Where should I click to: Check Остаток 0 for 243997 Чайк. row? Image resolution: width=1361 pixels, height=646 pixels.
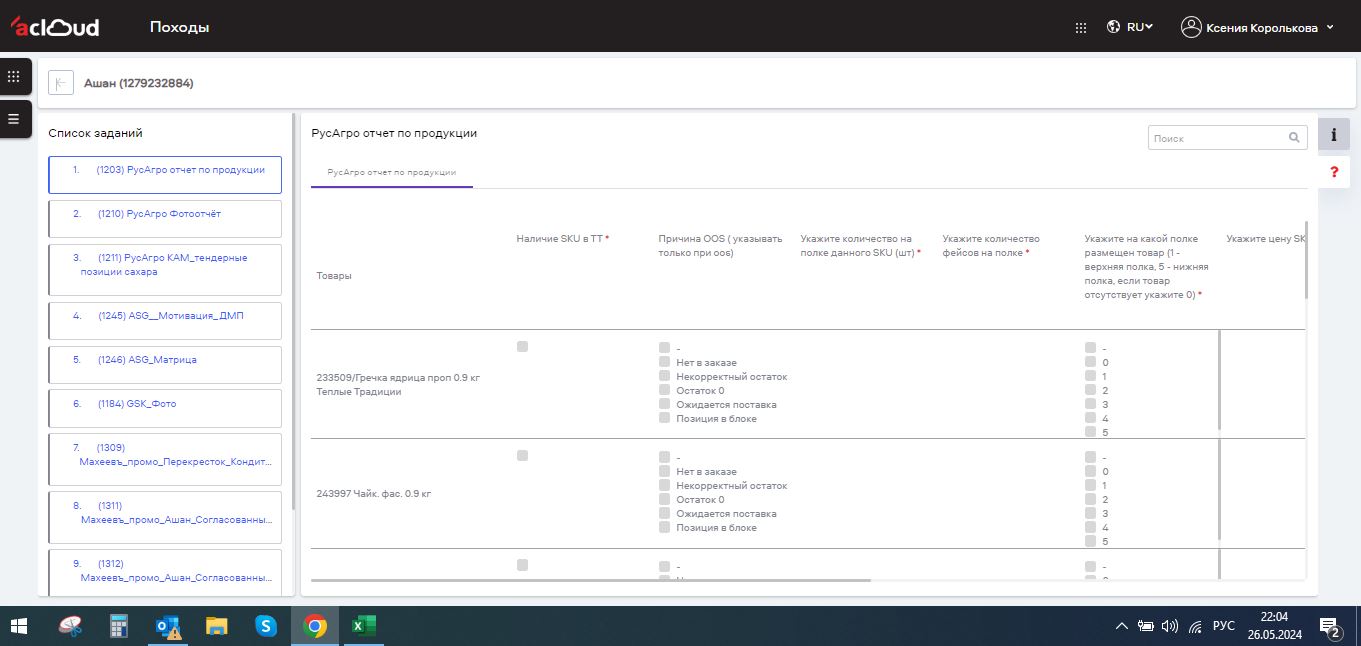click(x=664, y=499)
